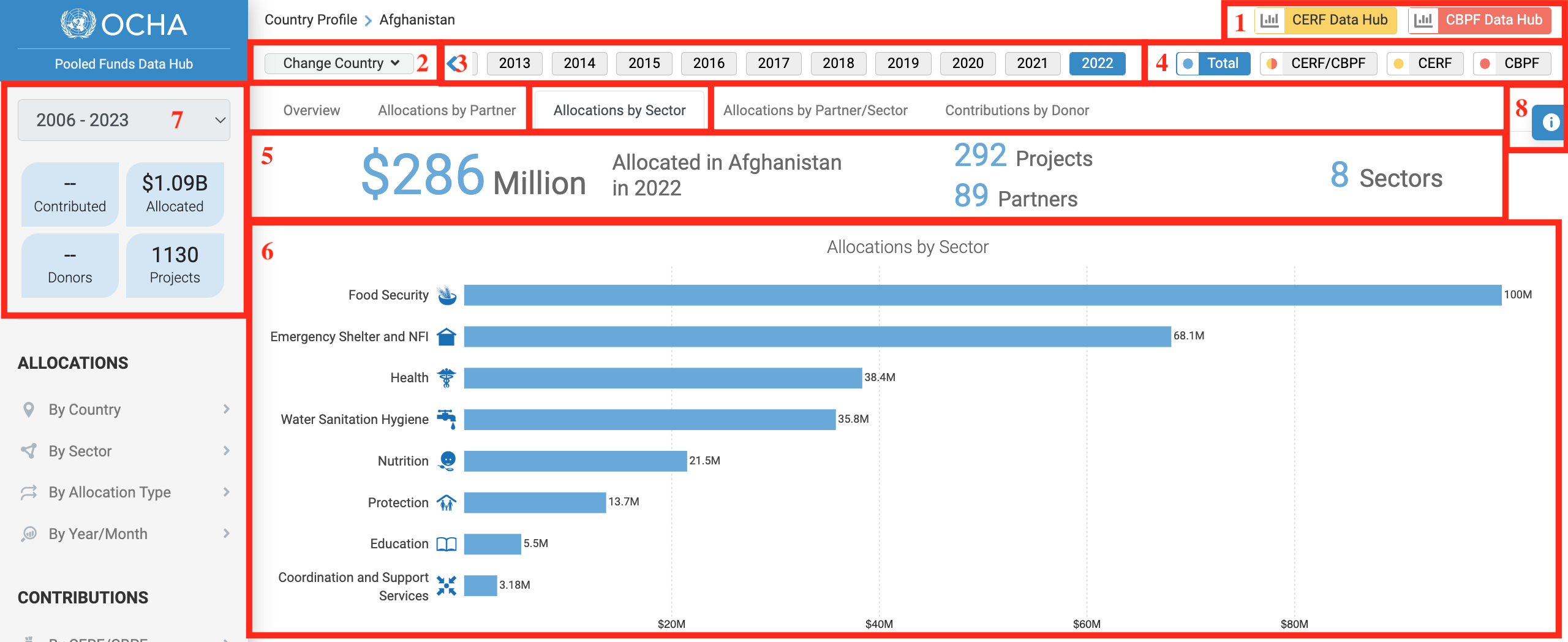Click the CERF Data Hub chart icon

point(1270,20)
